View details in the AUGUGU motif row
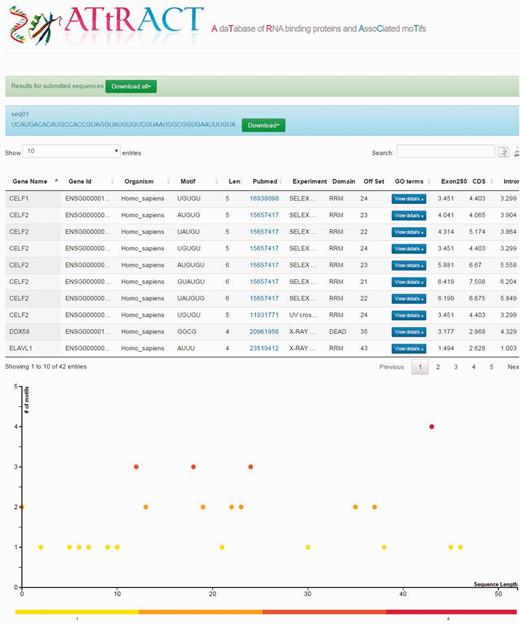The height and width of the screenshot is (624, 520). coord(409,265)
